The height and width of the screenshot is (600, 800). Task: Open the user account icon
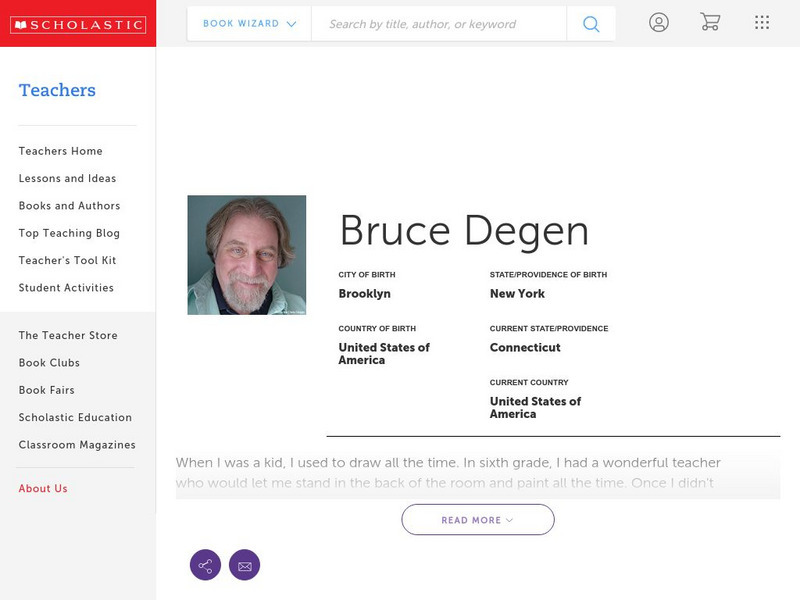click(x=659, y=22)
